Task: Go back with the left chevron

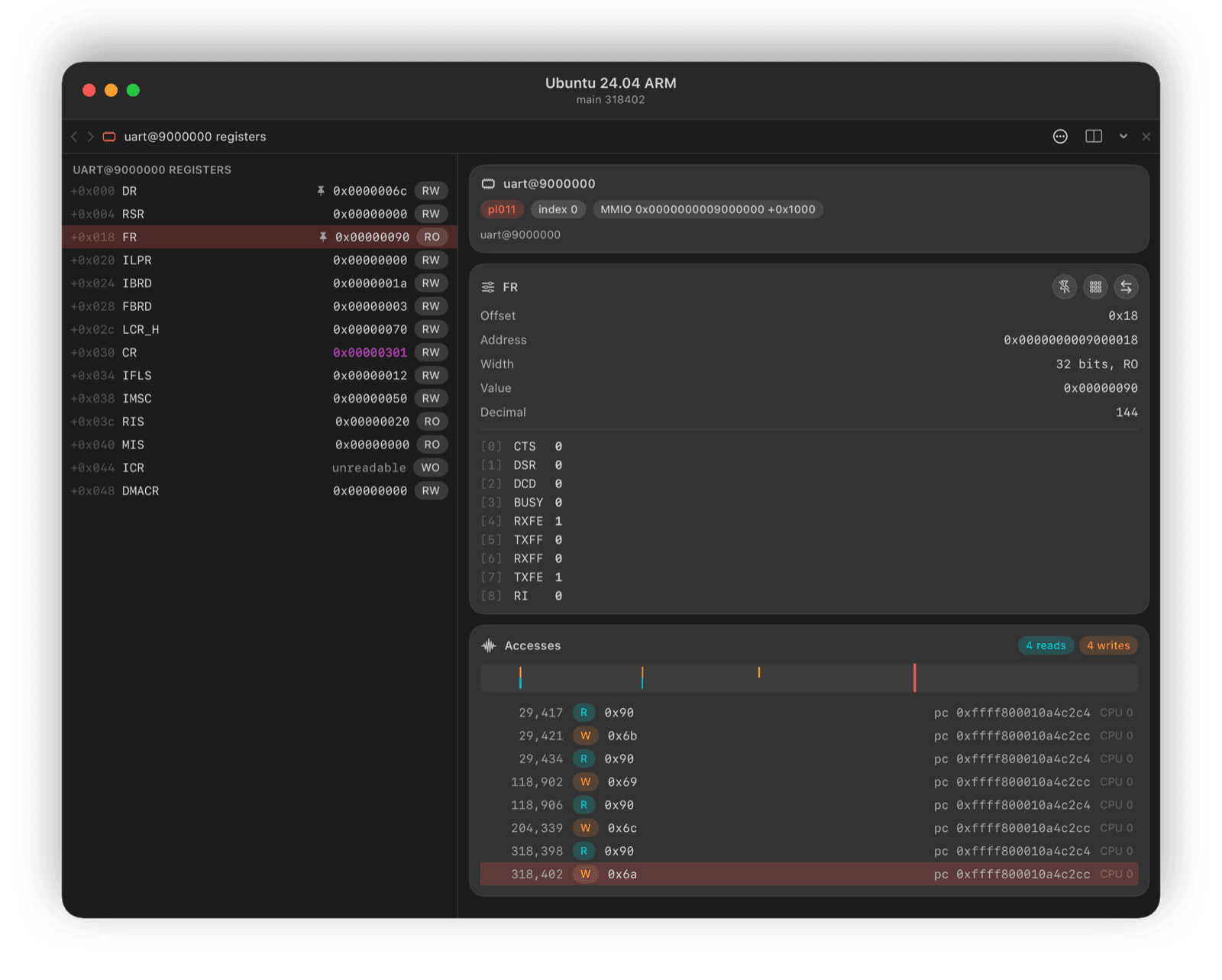Action: [x=74, y=137]
